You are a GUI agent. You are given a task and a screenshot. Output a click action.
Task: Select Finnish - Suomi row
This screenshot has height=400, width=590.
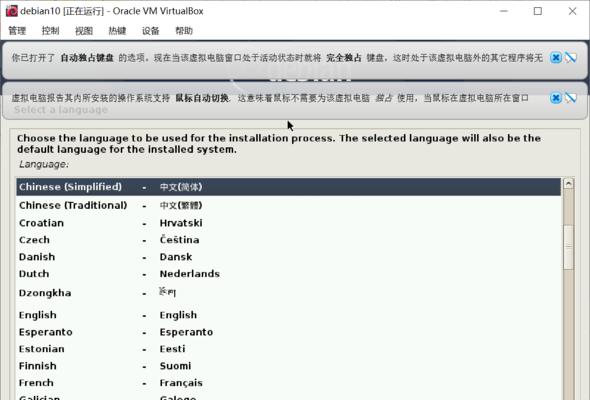coord(288,366)
